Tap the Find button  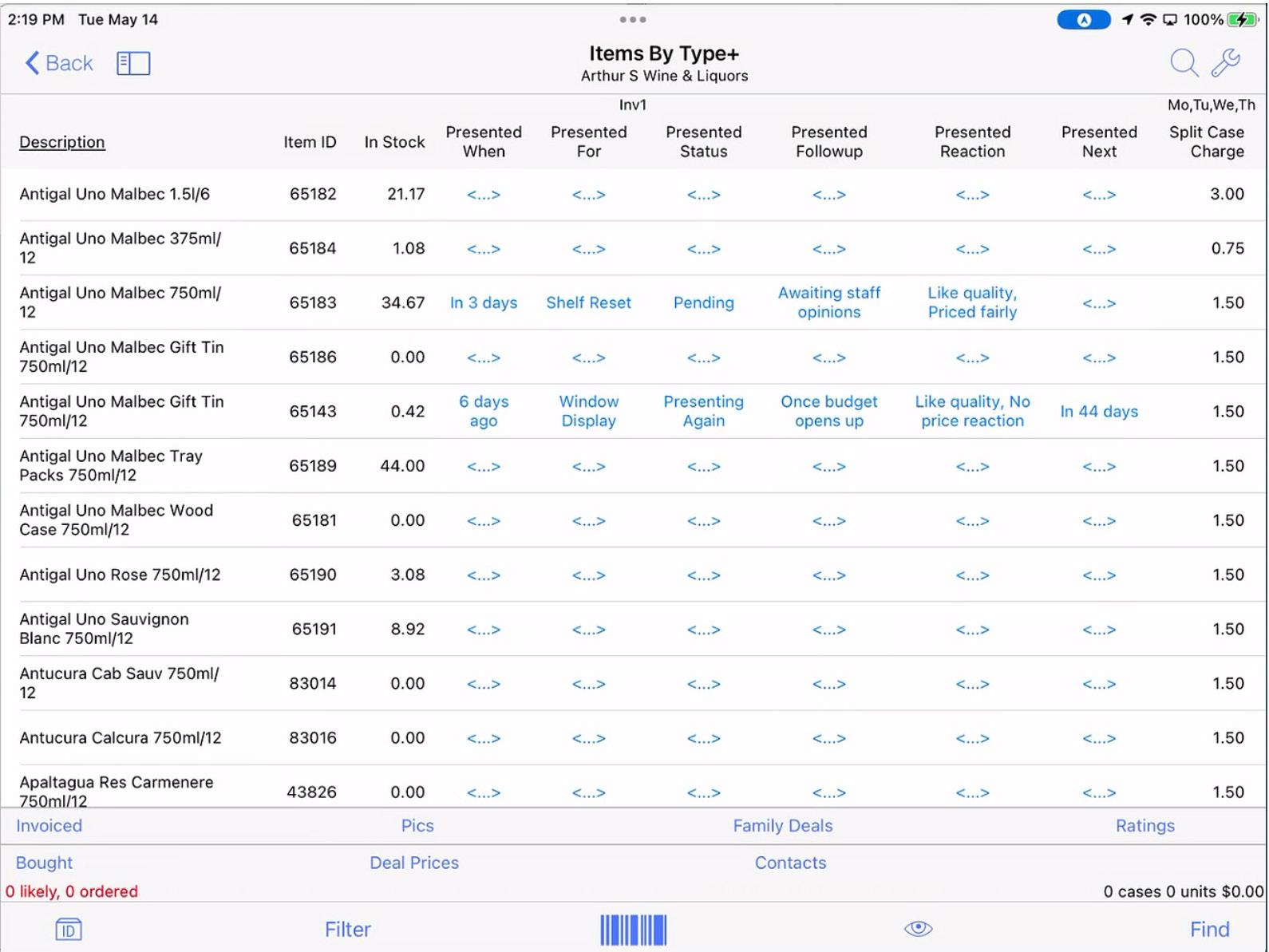point(1209,930)
